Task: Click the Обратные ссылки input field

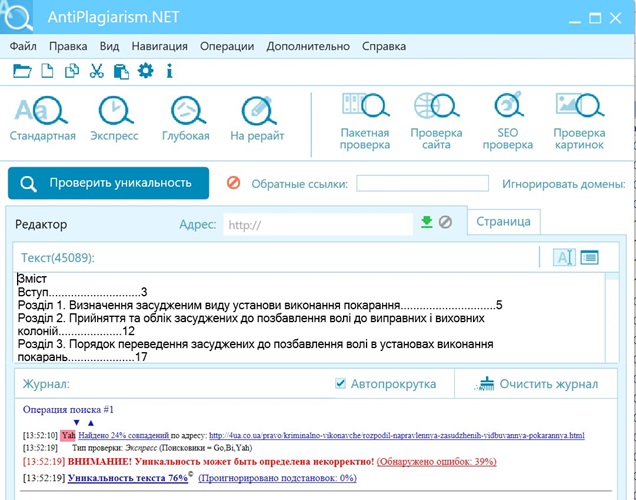Action: (x=422, y=183)
